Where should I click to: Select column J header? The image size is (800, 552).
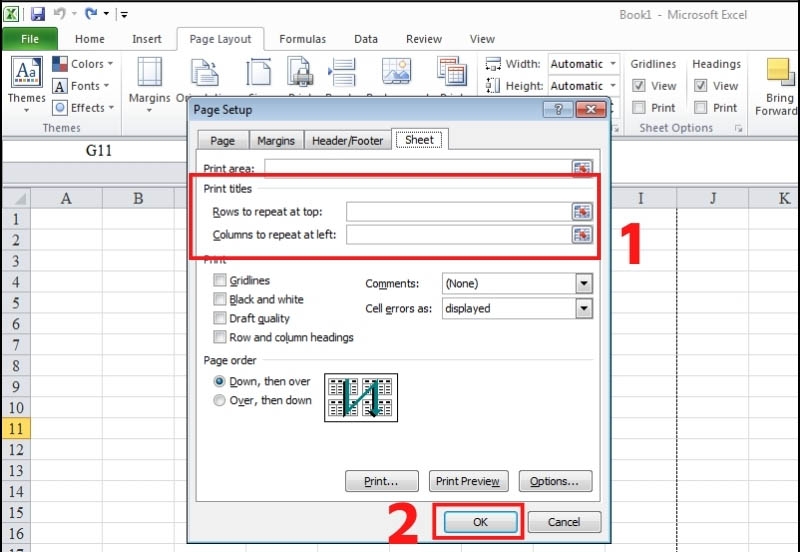[x=713, y=198]
